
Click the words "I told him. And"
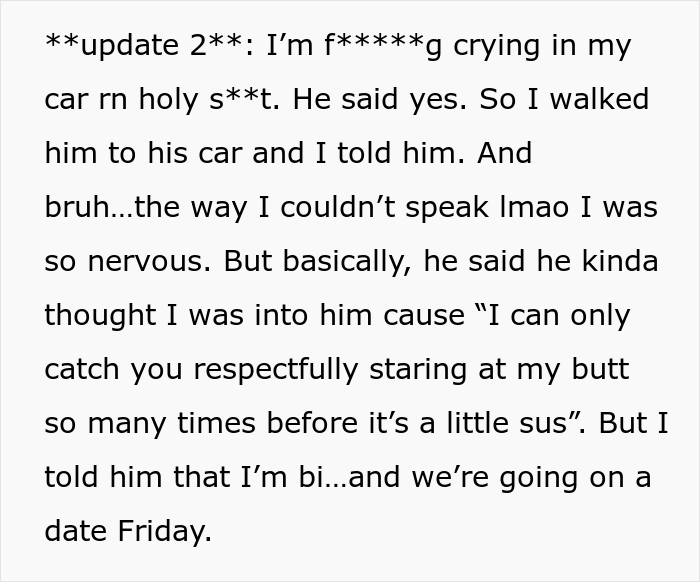pyautogui.click(x=424, y=153)
